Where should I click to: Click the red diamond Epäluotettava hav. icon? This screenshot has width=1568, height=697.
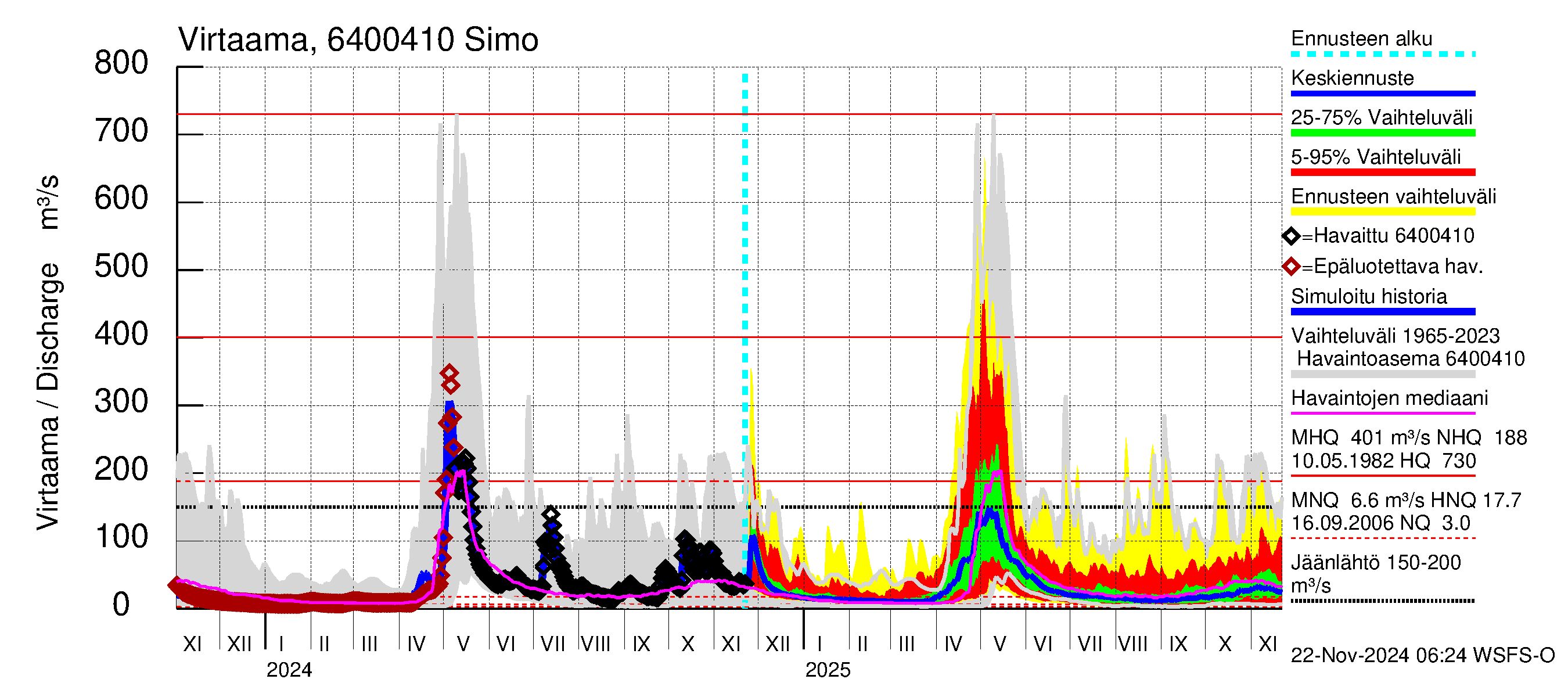[1291, 267]
